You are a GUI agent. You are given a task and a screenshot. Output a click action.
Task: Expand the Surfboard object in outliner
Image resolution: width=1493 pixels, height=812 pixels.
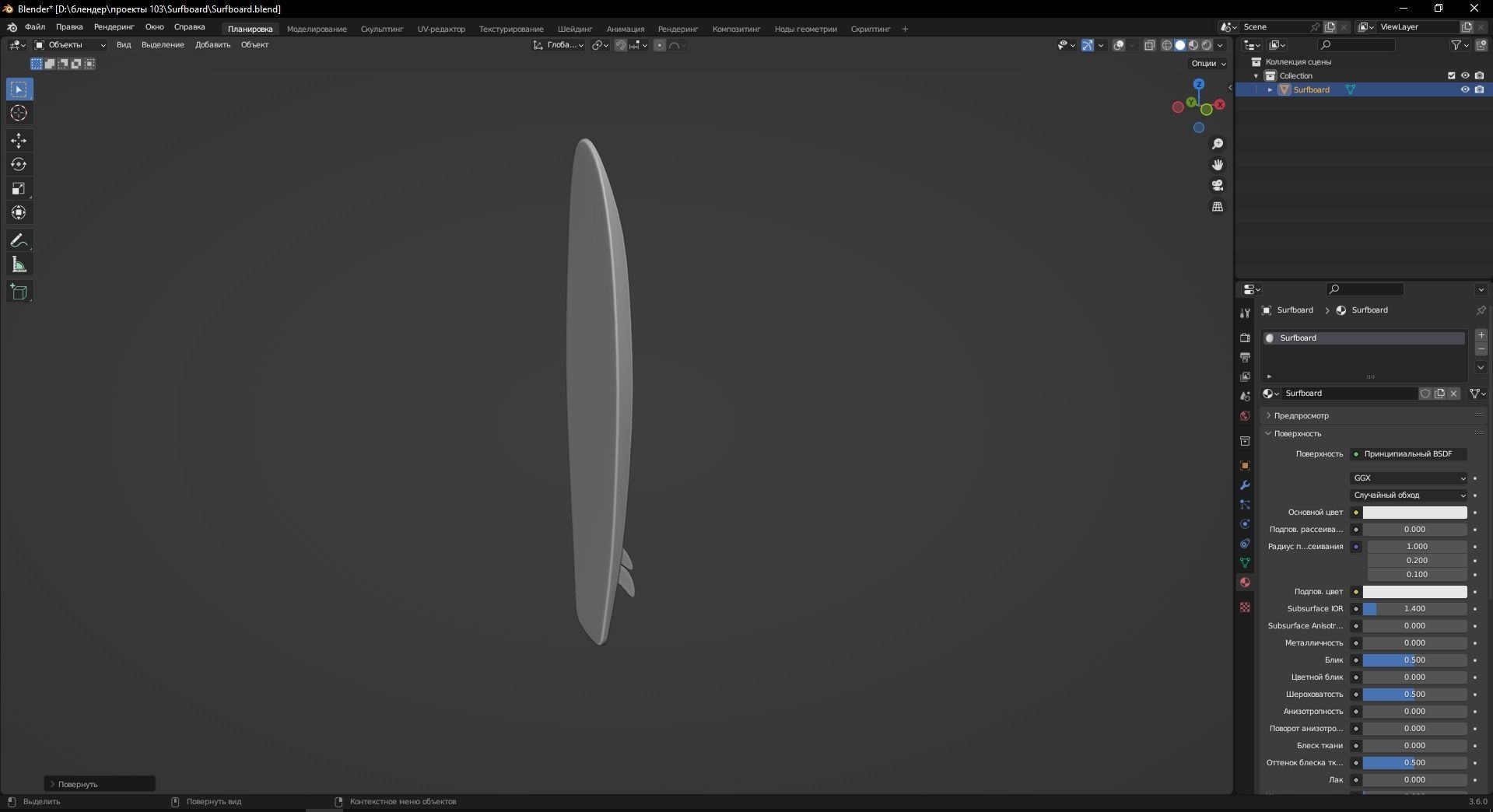point(1270,90)
